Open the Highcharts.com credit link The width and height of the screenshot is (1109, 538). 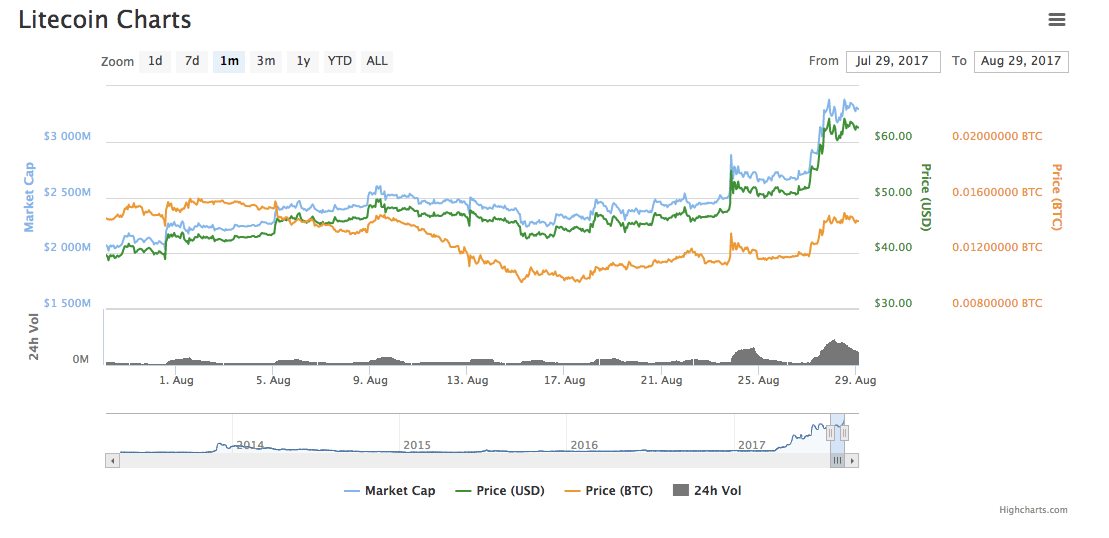(1033, 510)
